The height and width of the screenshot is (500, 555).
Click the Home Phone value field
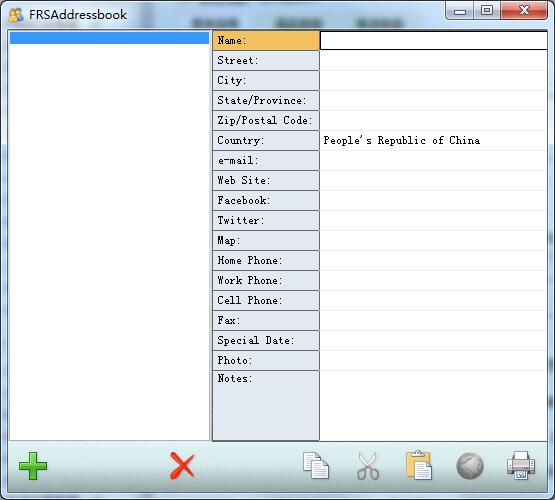pos(433,260)
